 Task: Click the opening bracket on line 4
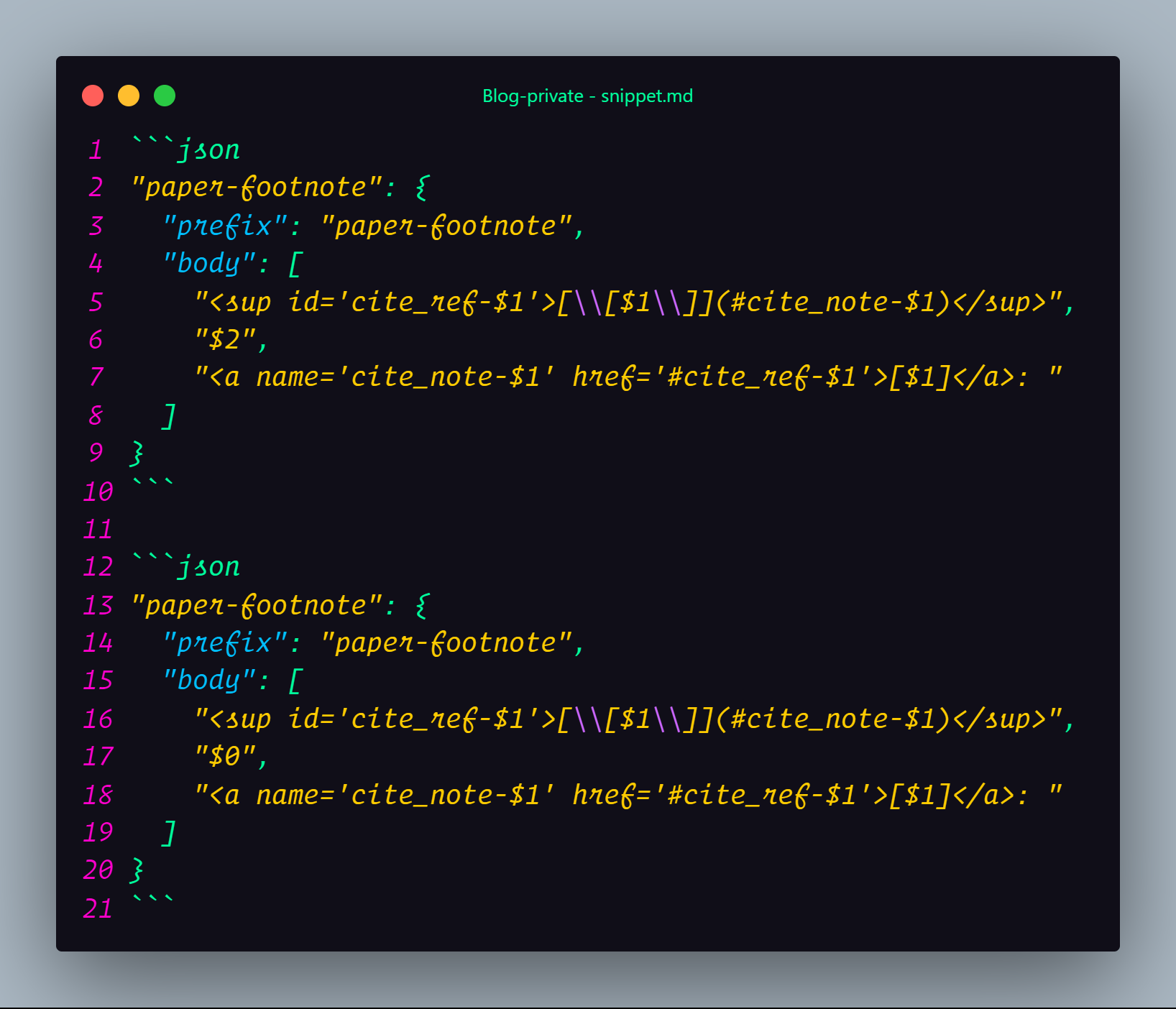(295, 264)
